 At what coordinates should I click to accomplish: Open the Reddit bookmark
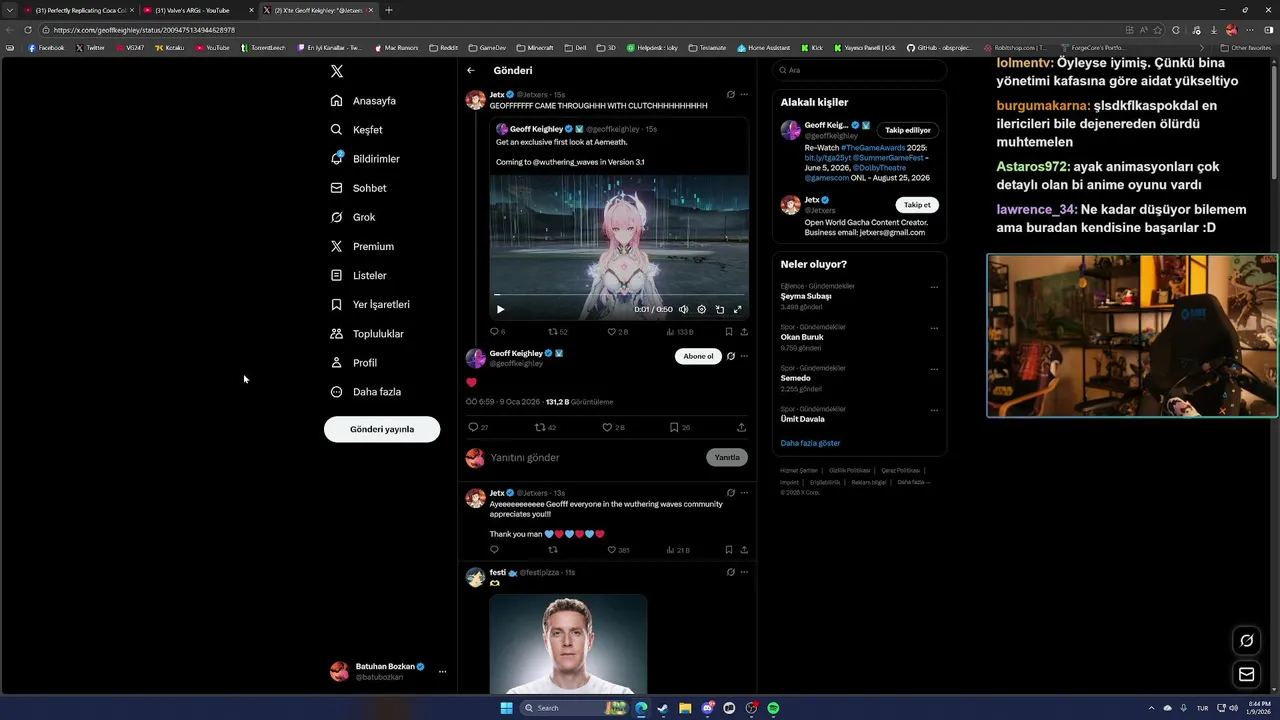pos(443,47)
